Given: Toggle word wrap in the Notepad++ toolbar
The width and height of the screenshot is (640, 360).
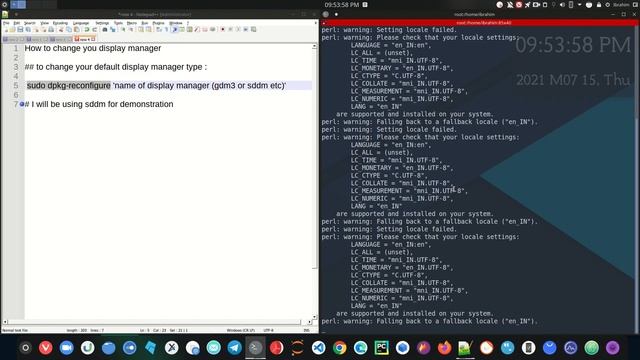Looking at the screenshot, I should click(x=158, y=29).
